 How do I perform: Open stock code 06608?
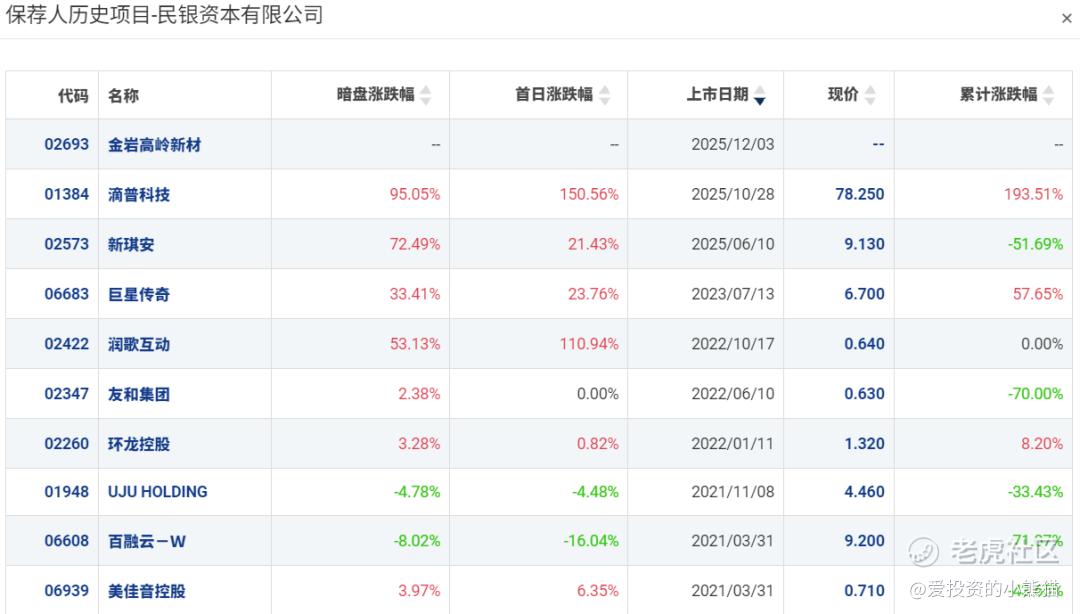coord(67,541)
